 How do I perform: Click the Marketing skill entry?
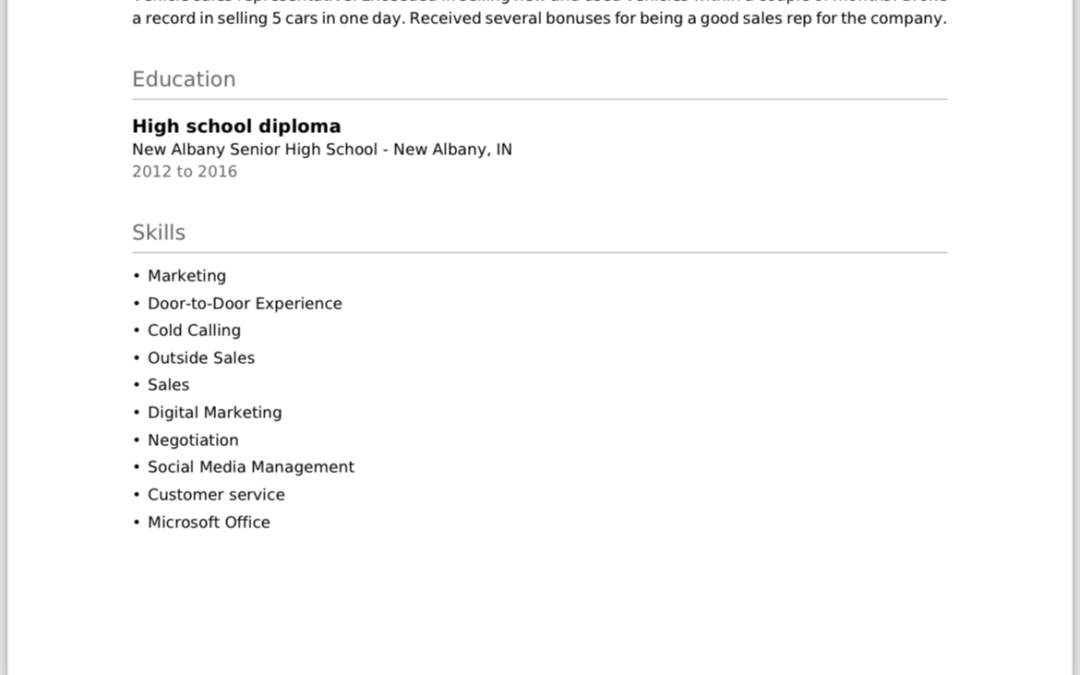[187, 276]
